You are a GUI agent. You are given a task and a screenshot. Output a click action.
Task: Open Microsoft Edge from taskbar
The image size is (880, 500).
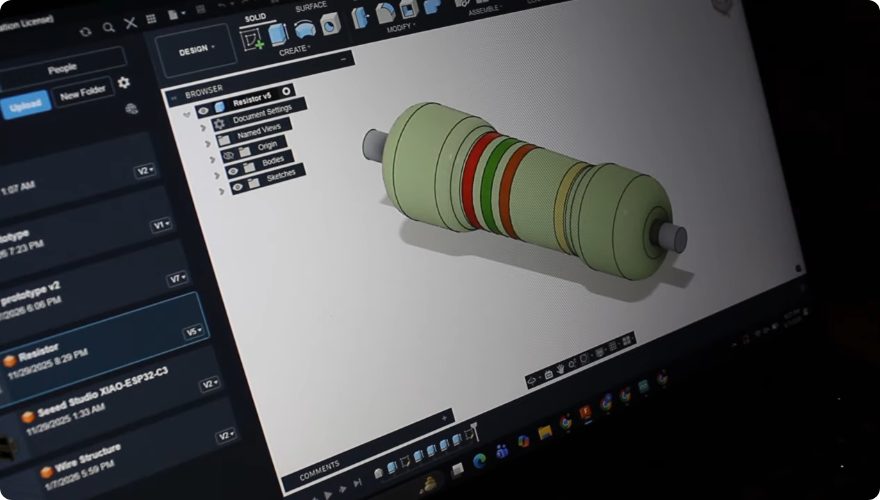[479, 460]
